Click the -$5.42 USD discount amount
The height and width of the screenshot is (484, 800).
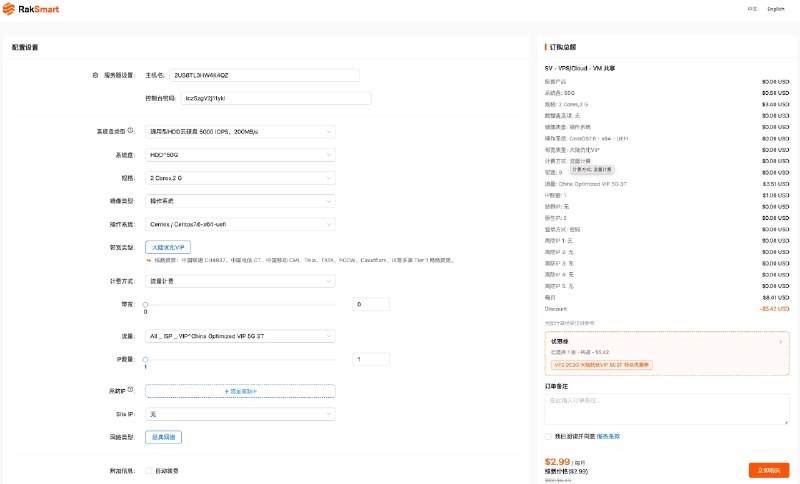point(774,309)
